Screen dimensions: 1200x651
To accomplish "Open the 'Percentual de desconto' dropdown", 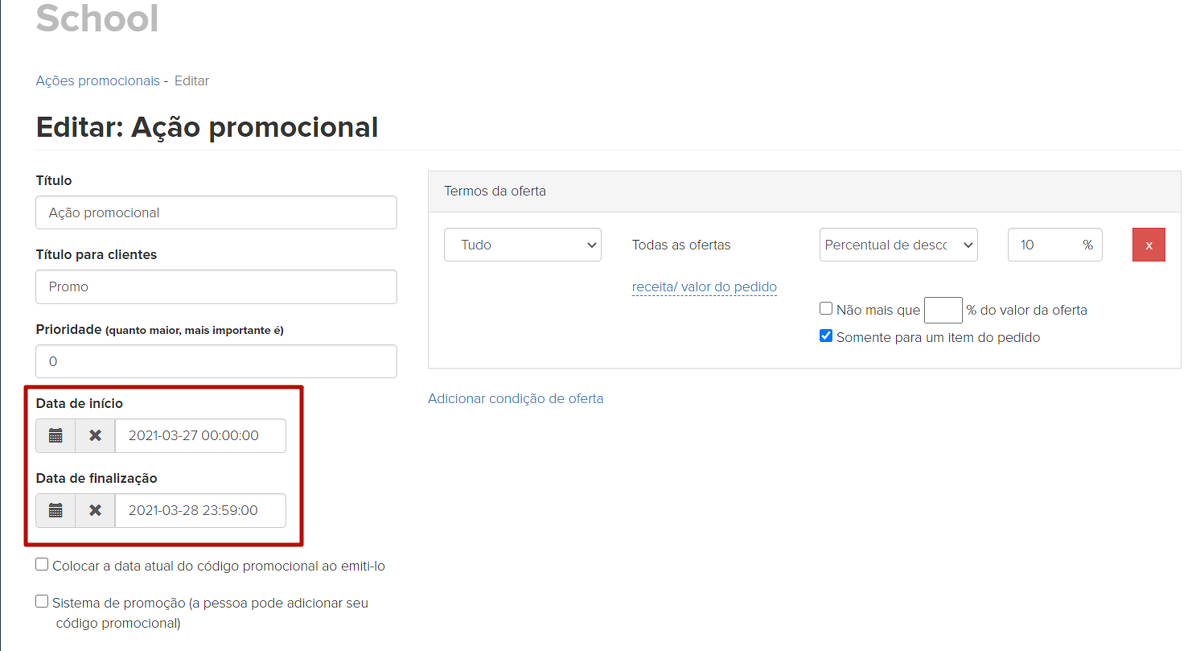I will pos(897,245).
